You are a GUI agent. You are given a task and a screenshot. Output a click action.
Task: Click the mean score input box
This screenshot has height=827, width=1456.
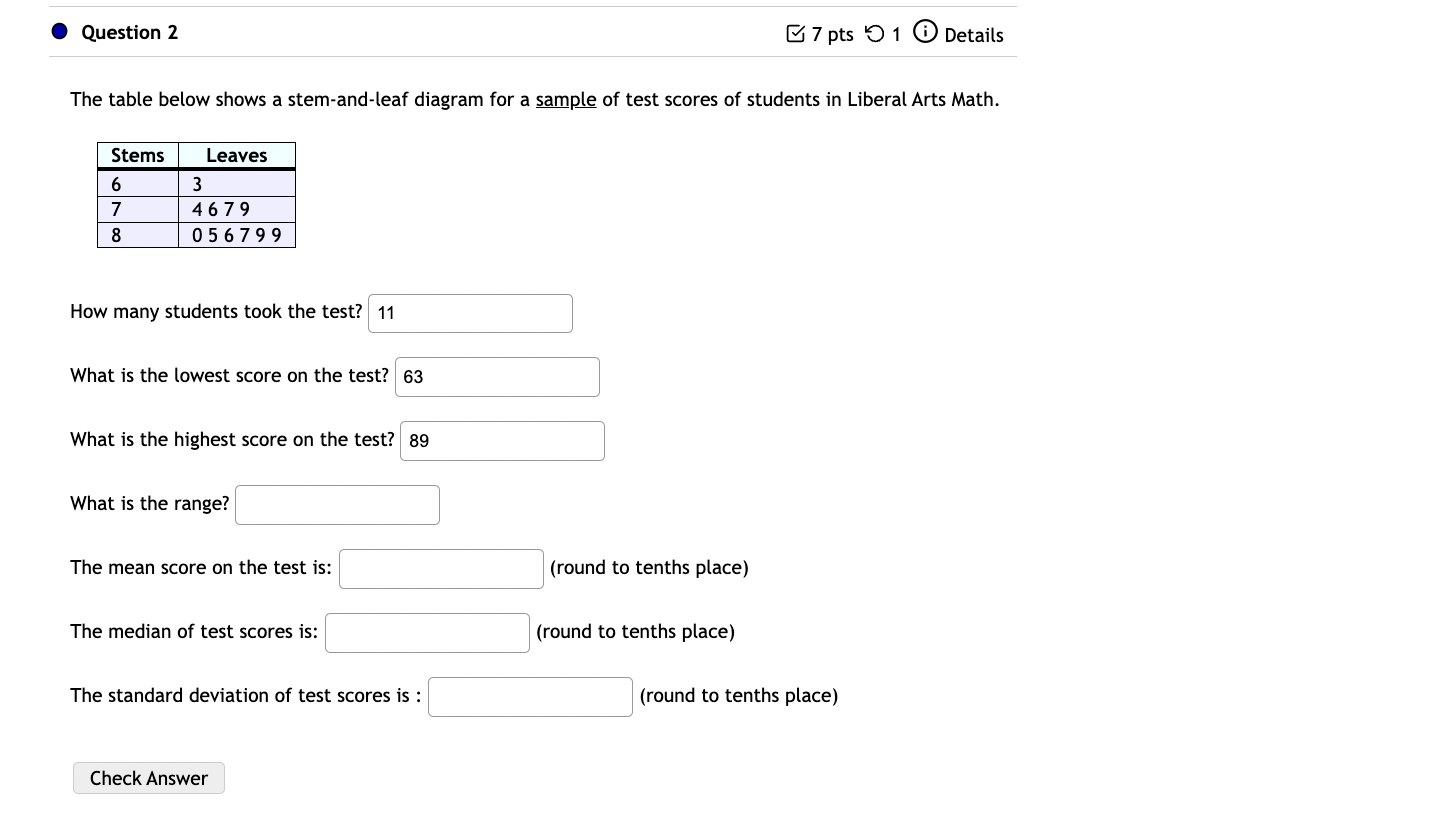coord(441,568)
